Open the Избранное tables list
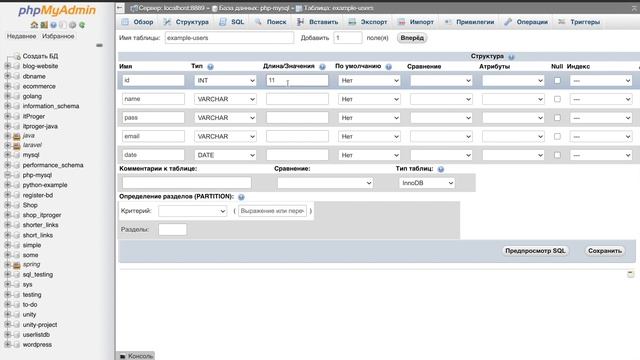The height and width of the screenshot is (360, 640). 58,36
